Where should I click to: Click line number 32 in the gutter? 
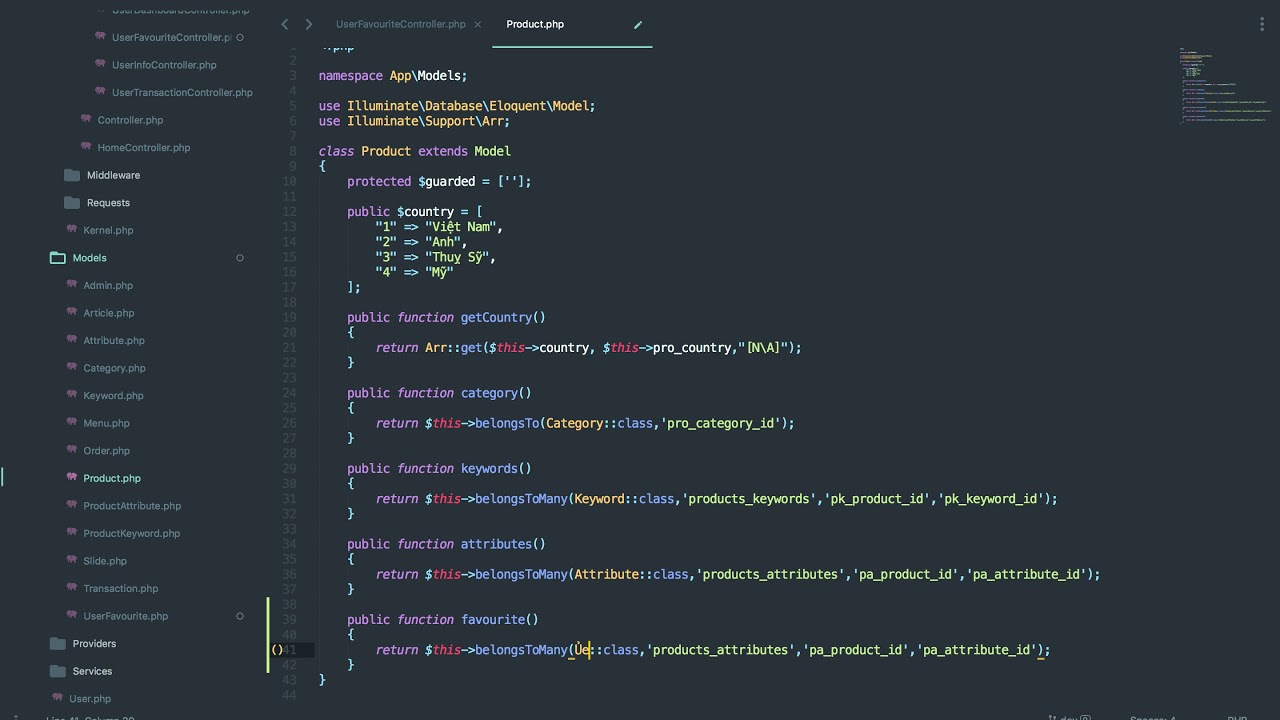(x=289, y=514)
